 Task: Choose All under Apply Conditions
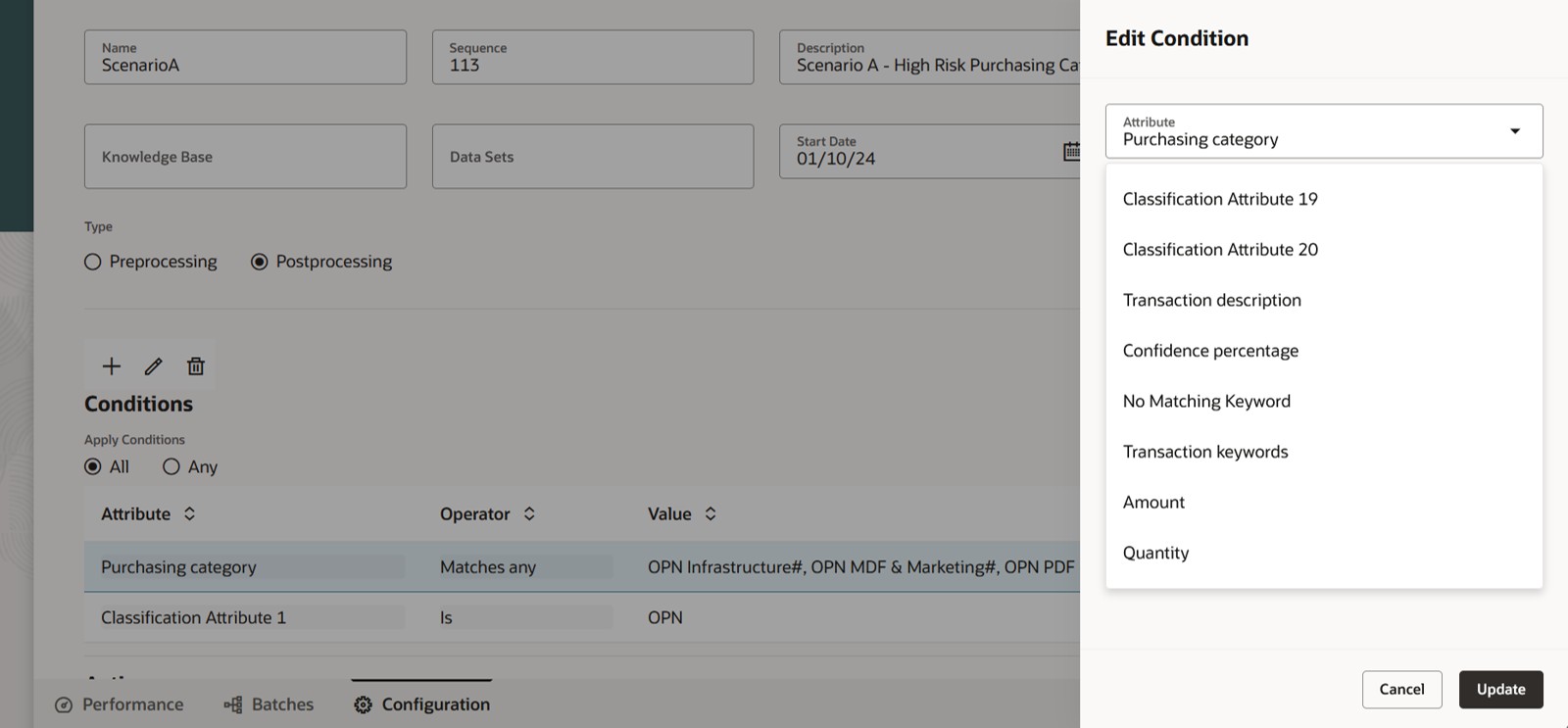tap(93, 466)
